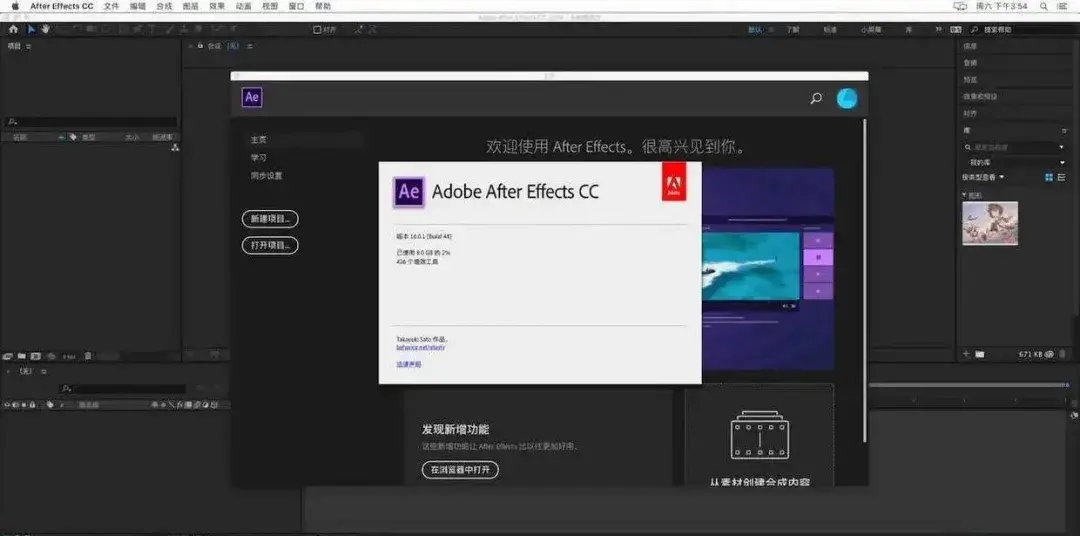Click the red Adobe logo in the About dialog
The width and height of the screenshot is (1080, 536).
[x=674, y=182]
